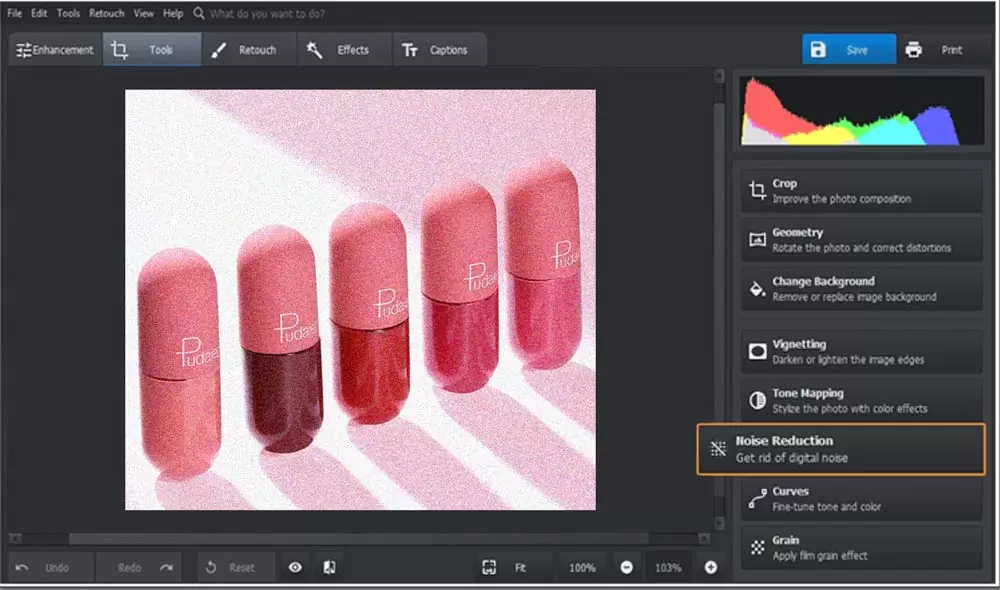The height and width of the screenshot is (590, 1000).
Task: Click the Change Background paint bucket icon
Action: [757, 289]
